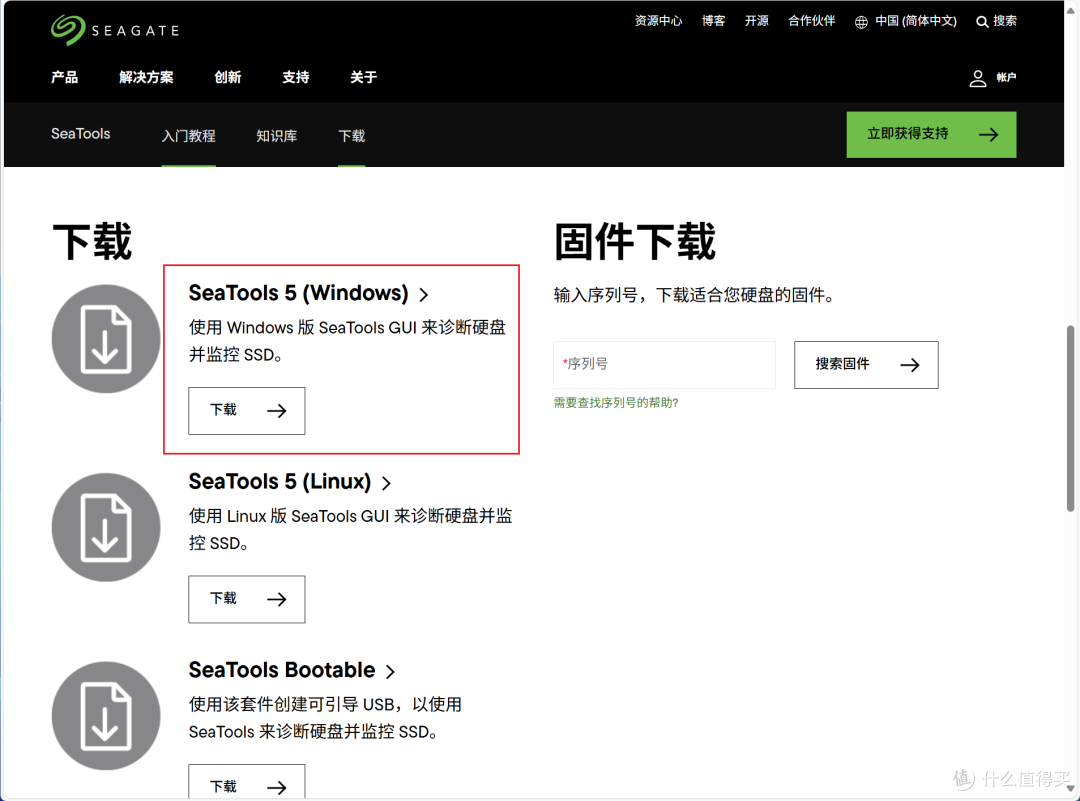Open 资源中心 link

point(658,21)
